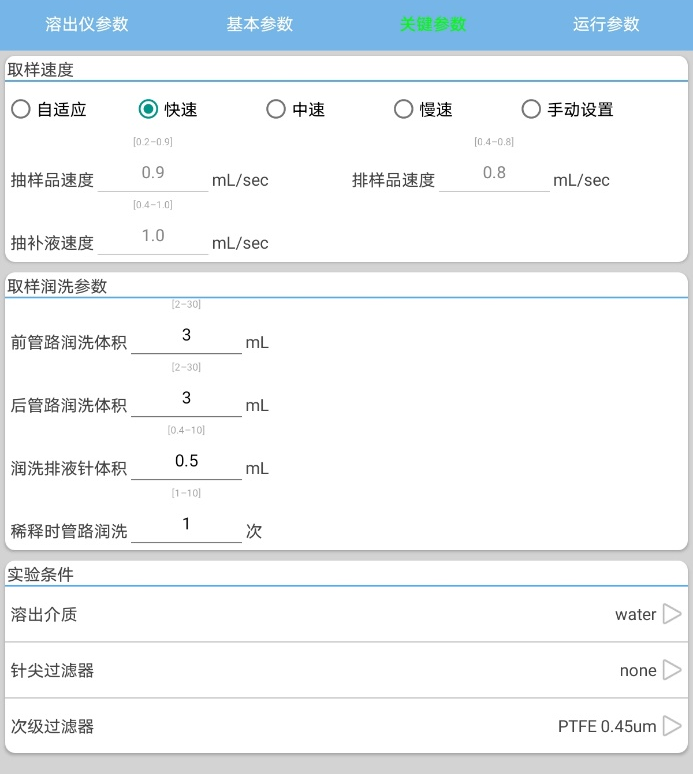The image size is (694, 774).
Task: Click the 排样品速度 label
Action: (x=393, y=180)
